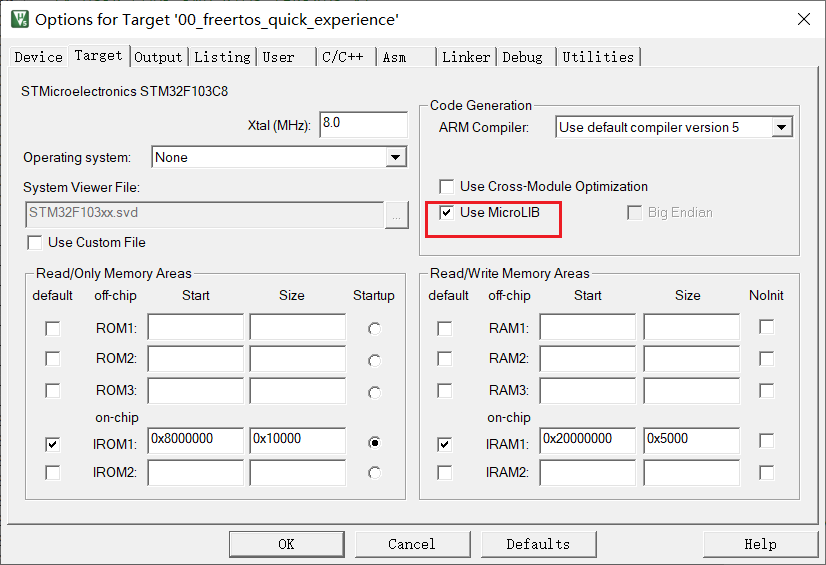826x565 pixels.
Task: Click the ROM1 Size field
Action: (298, 327)
